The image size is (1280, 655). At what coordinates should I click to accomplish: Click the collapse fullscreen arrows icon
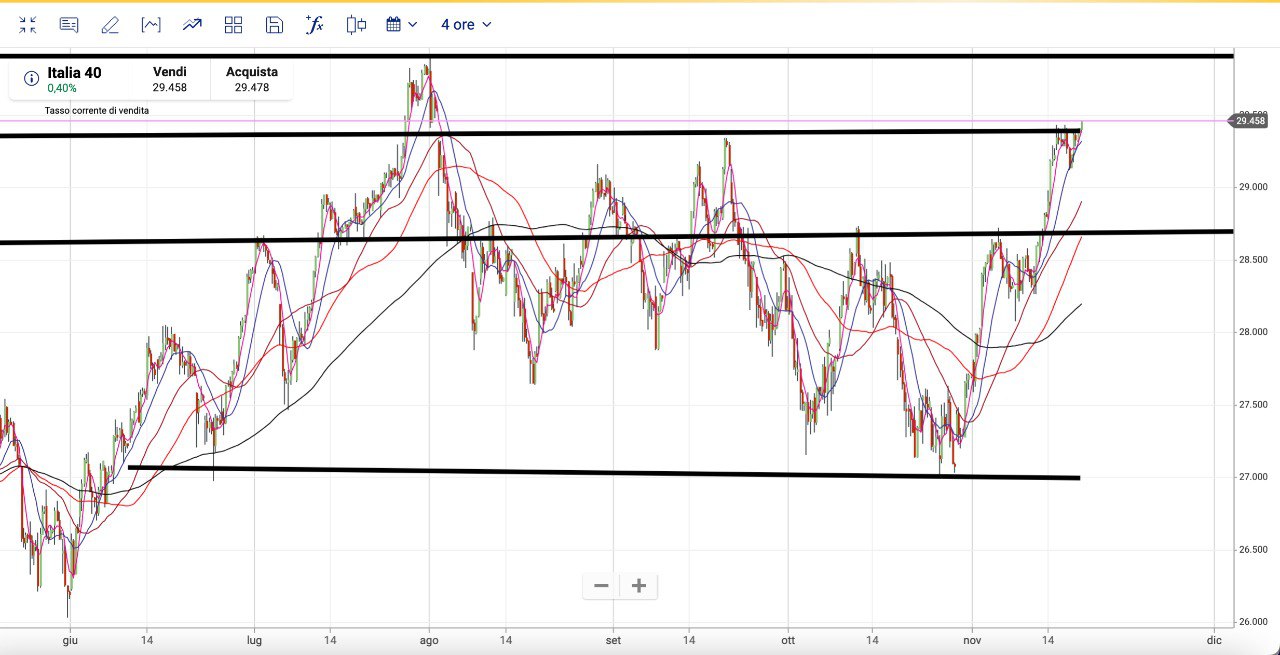pos(28,25)
